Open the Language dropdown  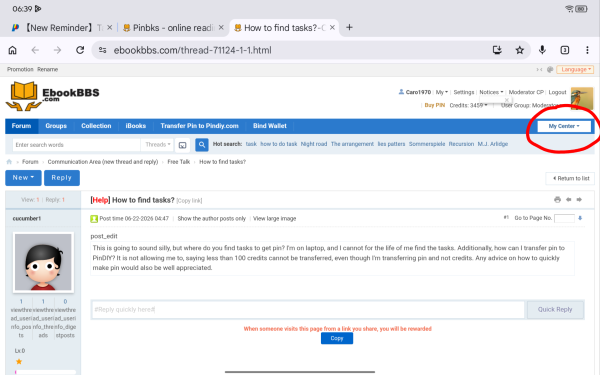(575, 69)
